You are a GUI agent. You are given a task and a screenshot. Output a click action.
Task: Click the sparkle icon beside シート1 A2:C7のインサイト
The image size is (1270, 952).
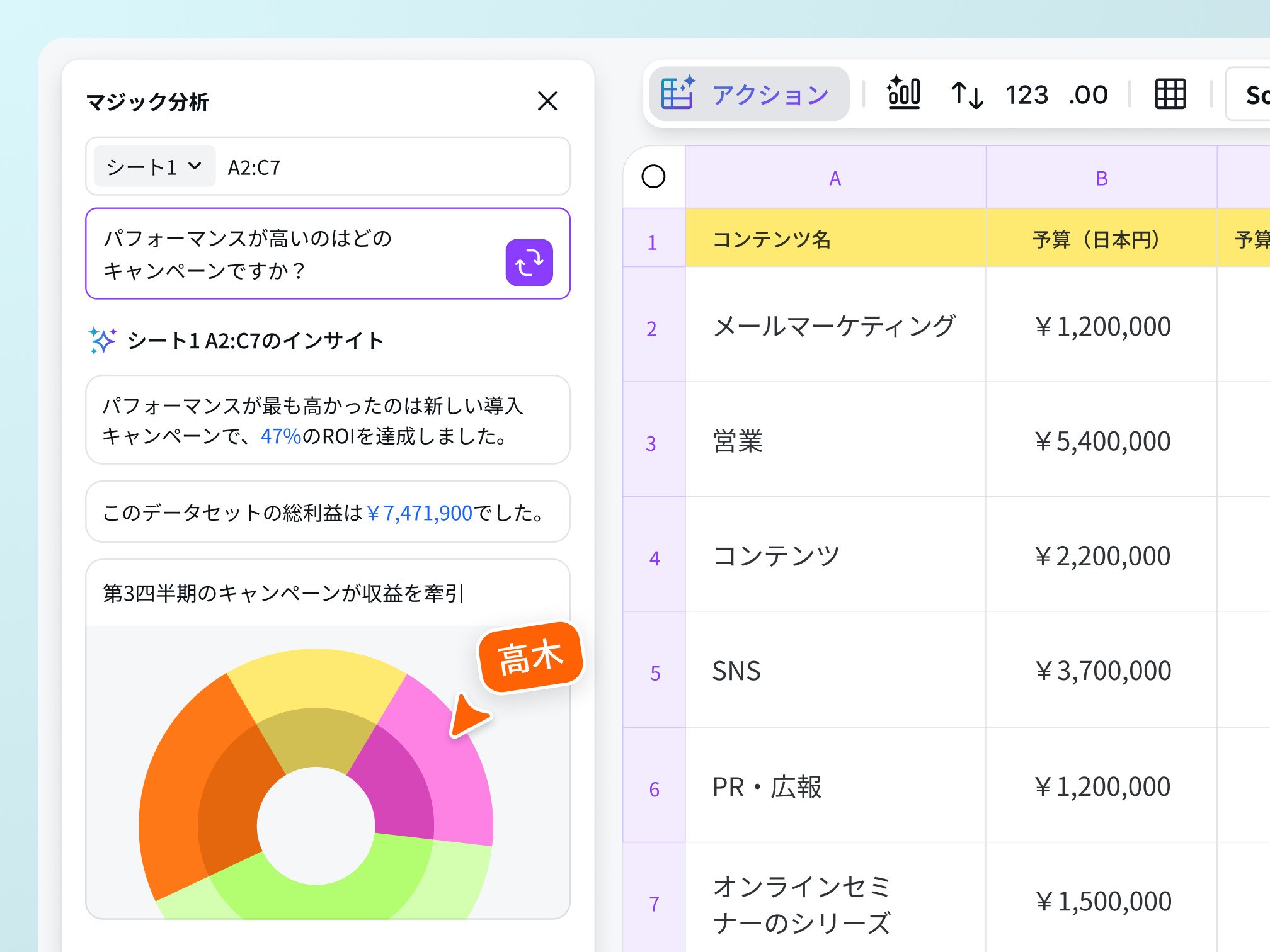103,340
